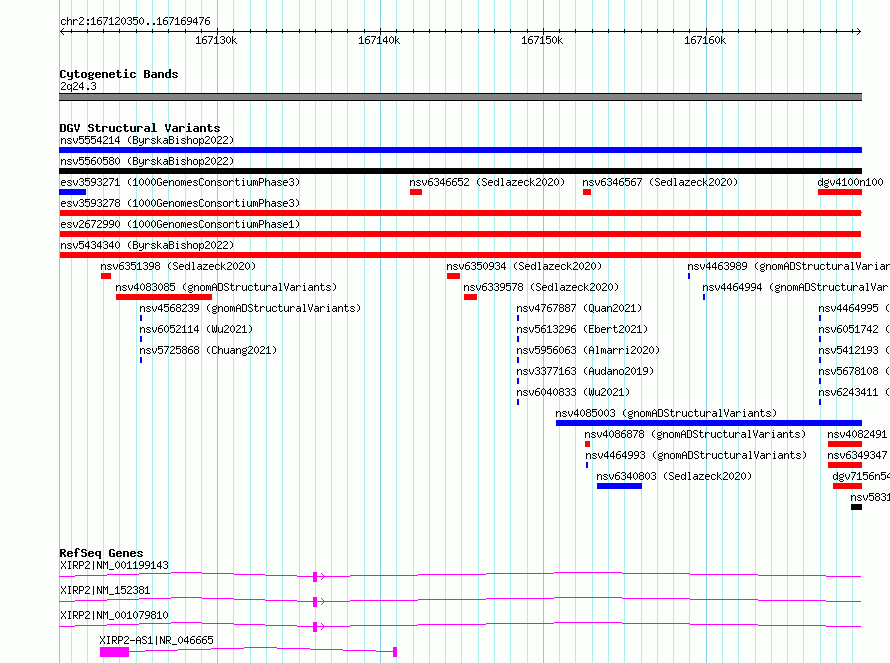Click the nsv6351398 red variant marker
The height and width of the screenshot is (663, 890).
point(106,276)
